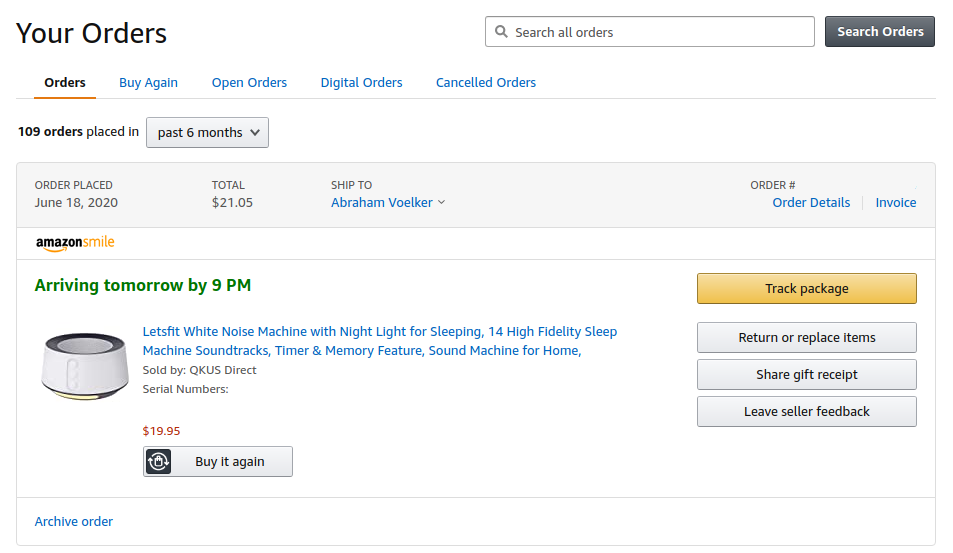The image size is (953, 553).
Task: Click Leave seller feedback button
Action: pos(806,411)
